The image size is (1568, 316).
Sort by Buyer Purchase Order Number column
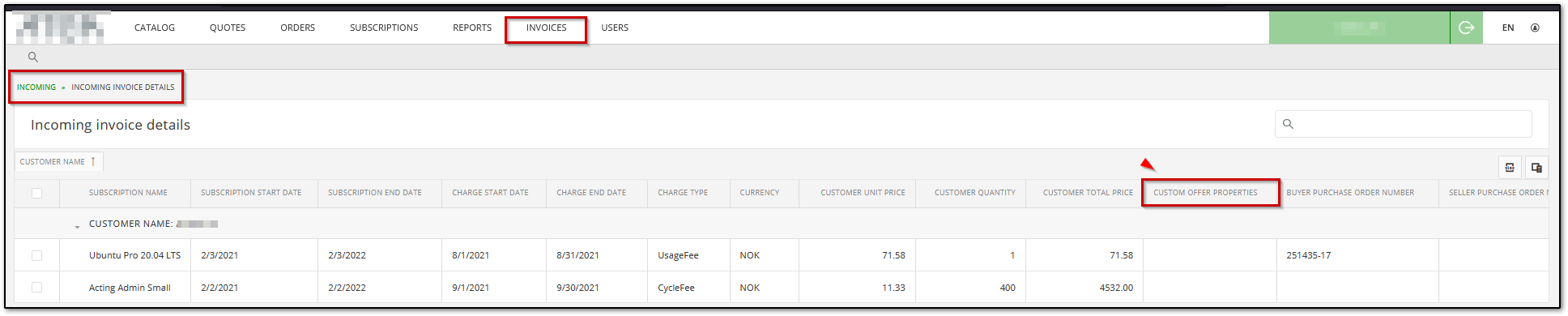tap(1350, 193)
